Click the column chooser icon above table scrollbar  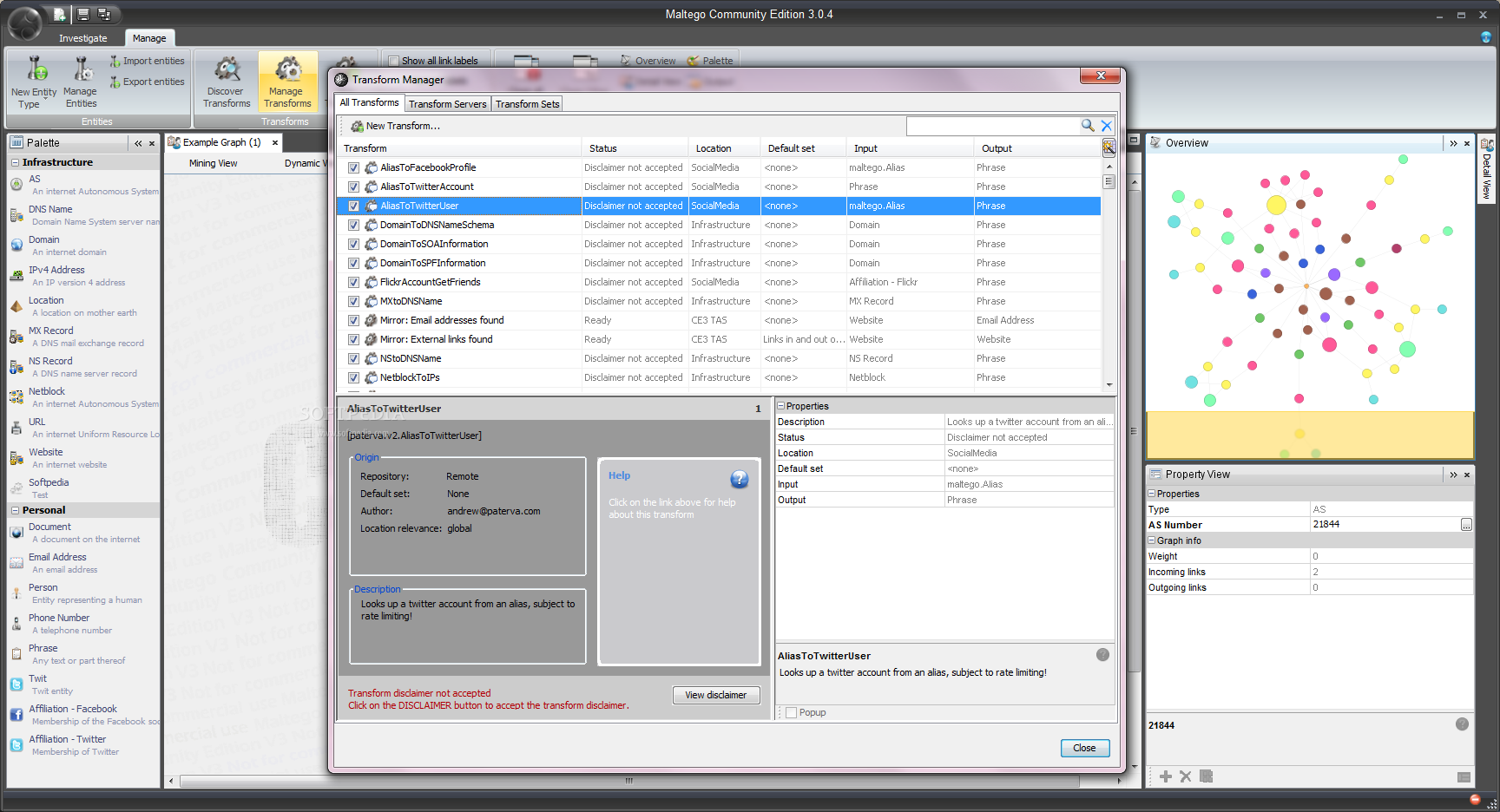[x=1109, y=147]
